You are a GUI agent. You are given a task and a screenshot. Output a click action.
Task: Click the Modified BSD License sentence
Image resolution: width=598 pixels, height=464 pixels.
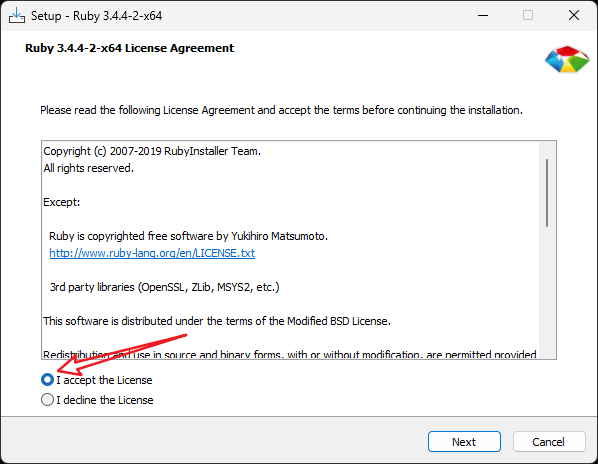(x=217, y=321)
